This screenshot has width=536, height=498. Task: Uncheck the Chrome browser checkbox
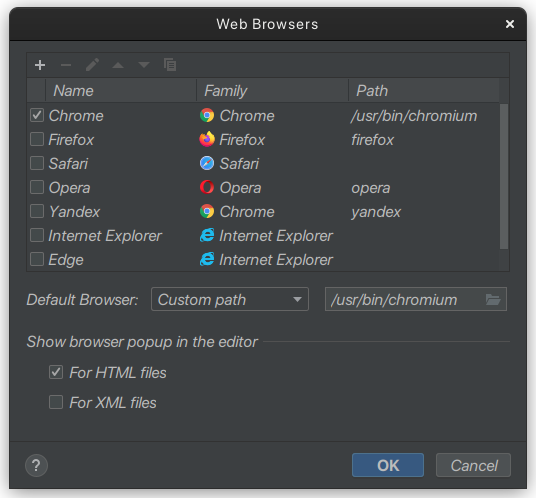[x=37, y=116]
